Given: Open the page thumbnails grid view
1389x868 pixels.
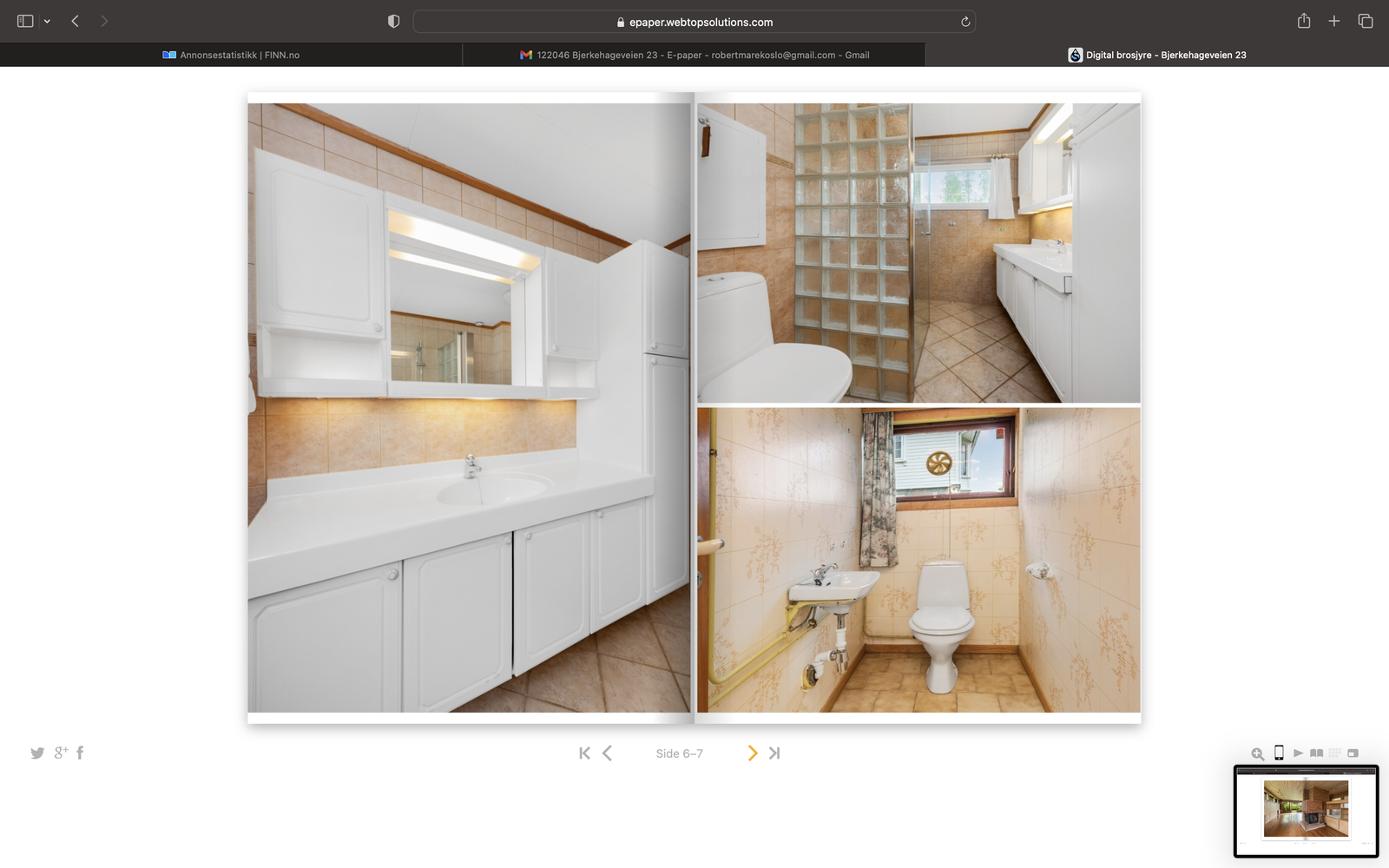Looking at the screenshot, I should click(1335, 753).
